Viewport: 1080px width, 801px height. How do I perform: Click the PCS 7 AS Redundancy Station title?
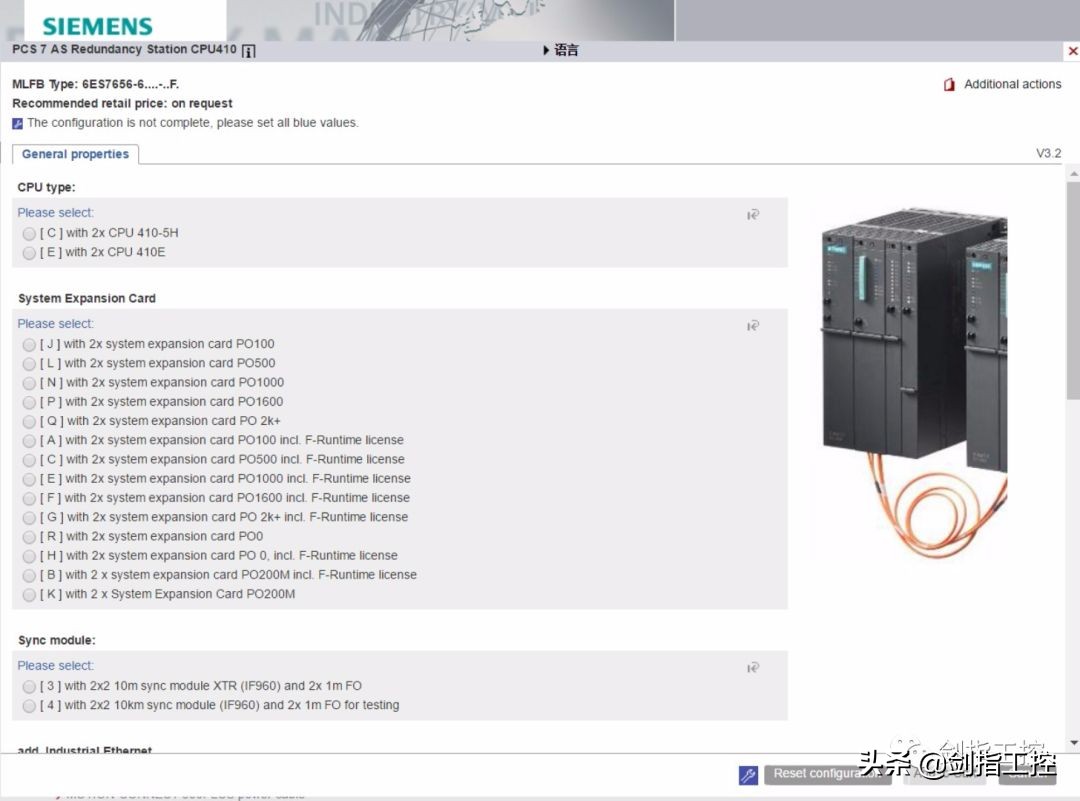(x=124, y=50)
